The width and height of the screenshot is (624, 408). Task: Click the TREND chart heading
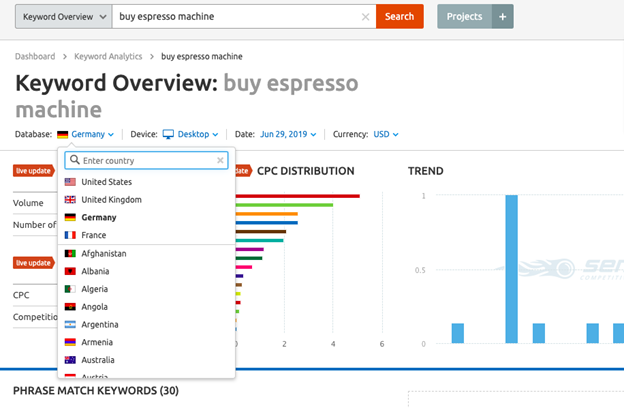(425, 171)
